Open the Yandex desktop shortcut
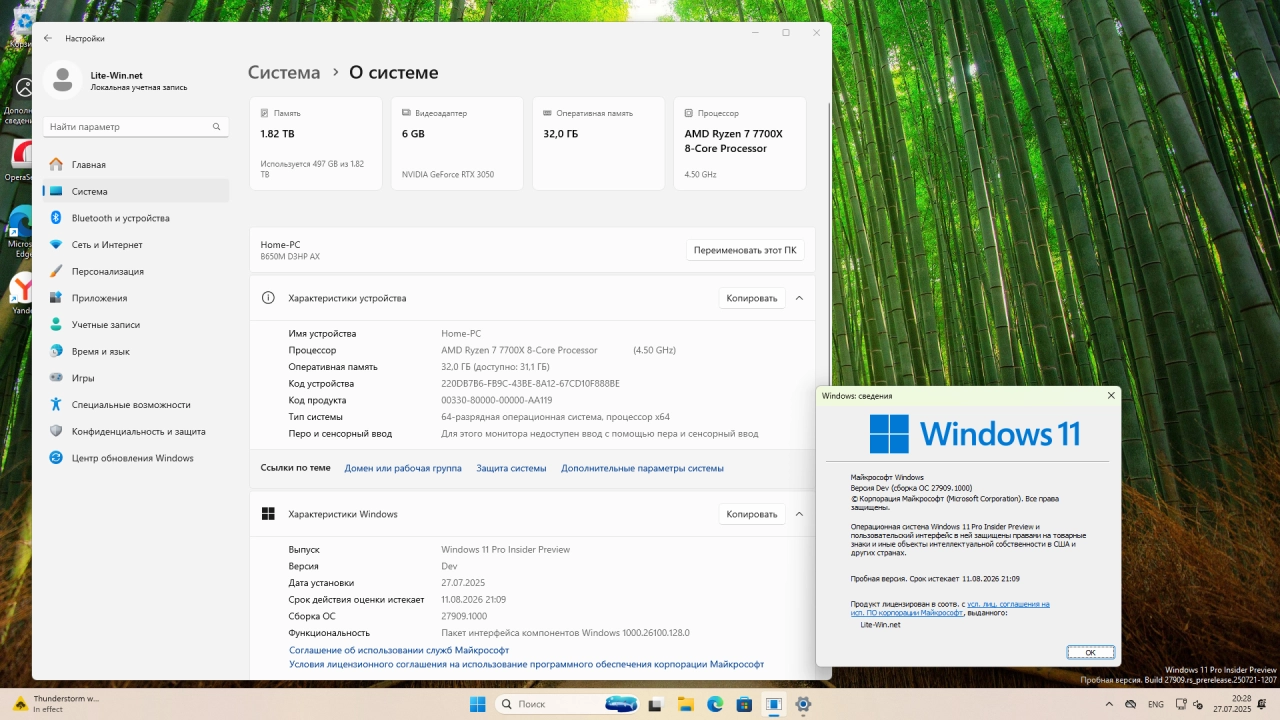The image size is (1280, 720). click(x=20, y=294)
